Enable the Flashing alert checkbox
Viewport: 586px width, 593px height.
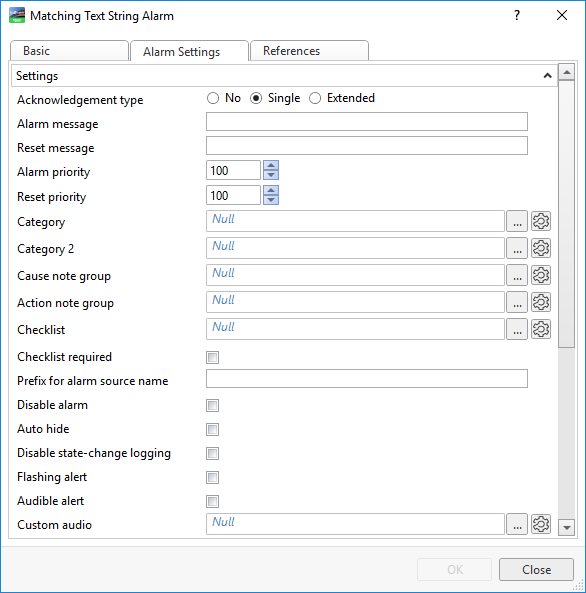[x=213, y=477]
